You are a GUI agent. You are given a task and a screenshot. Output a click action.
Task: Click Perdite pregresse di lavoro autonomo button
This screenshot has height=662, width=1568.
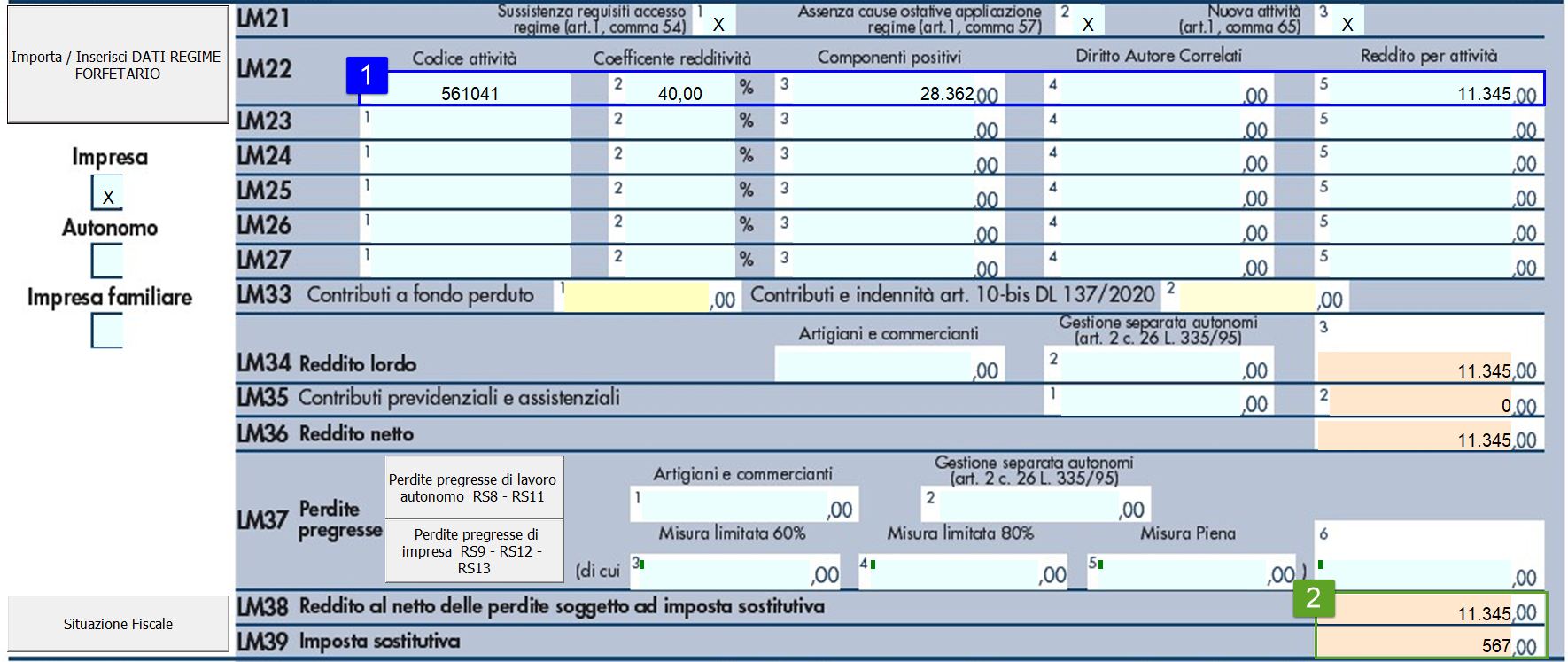473,487
